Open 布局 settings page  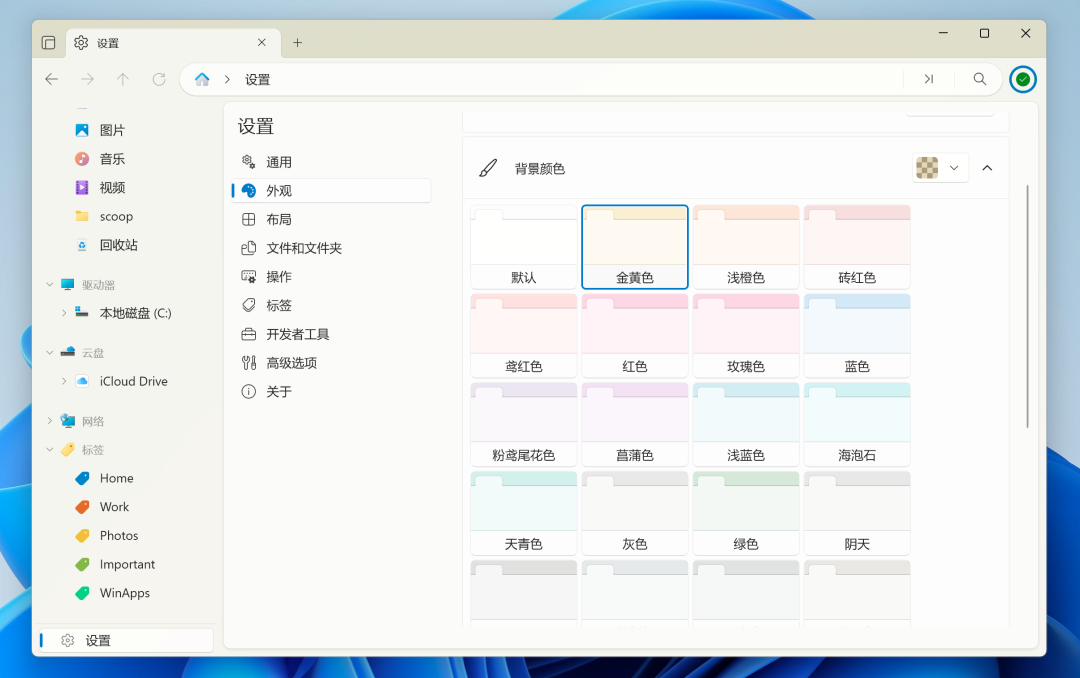(331, 220)
